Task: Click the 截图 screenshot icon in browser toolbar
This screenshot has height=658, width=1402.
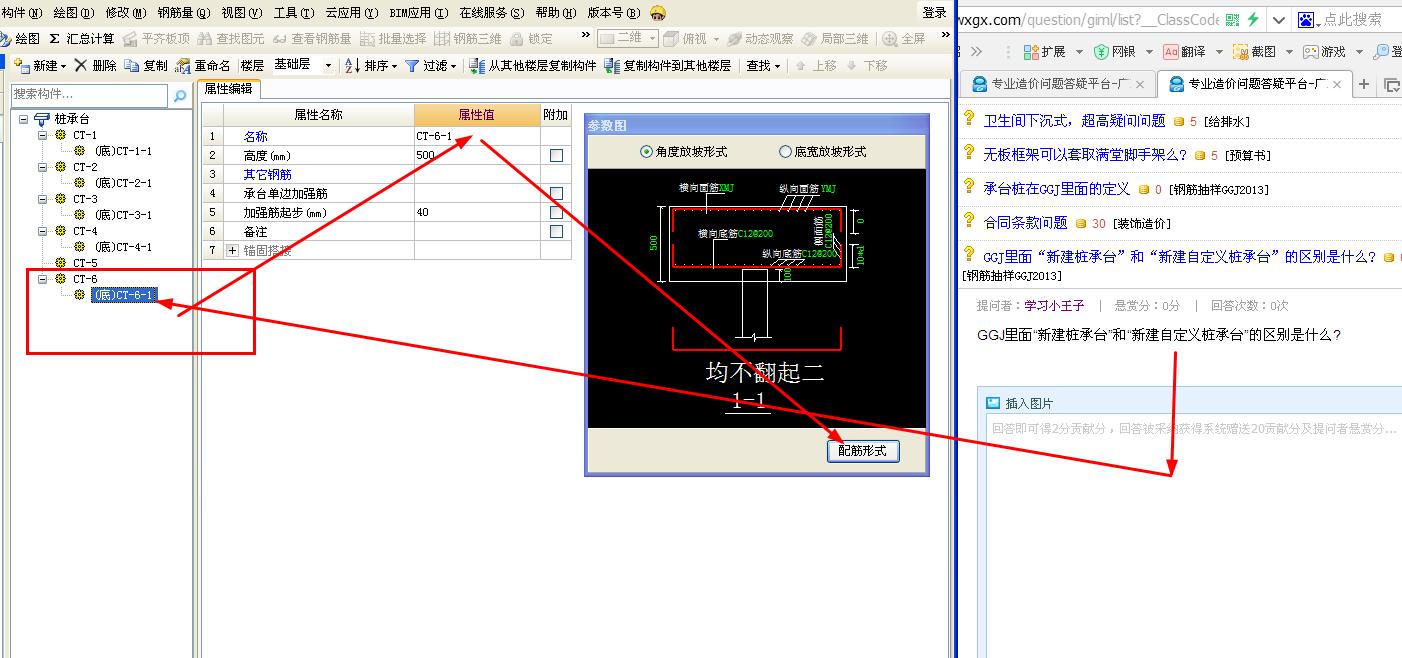Action: point(1240,51)
